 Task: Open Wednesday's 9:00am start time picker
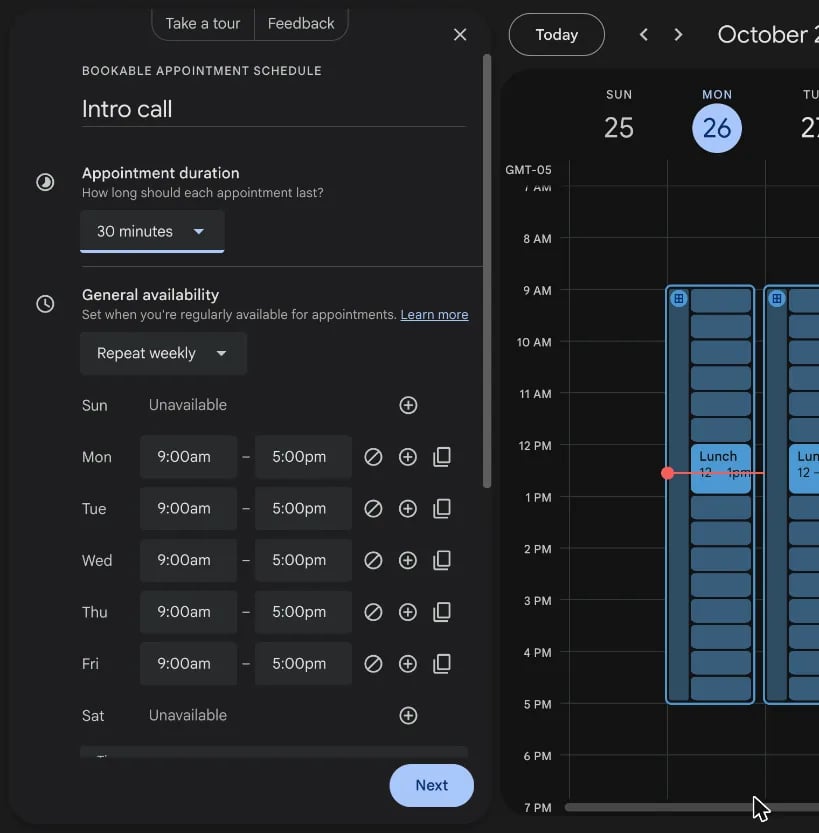[189, 560]
